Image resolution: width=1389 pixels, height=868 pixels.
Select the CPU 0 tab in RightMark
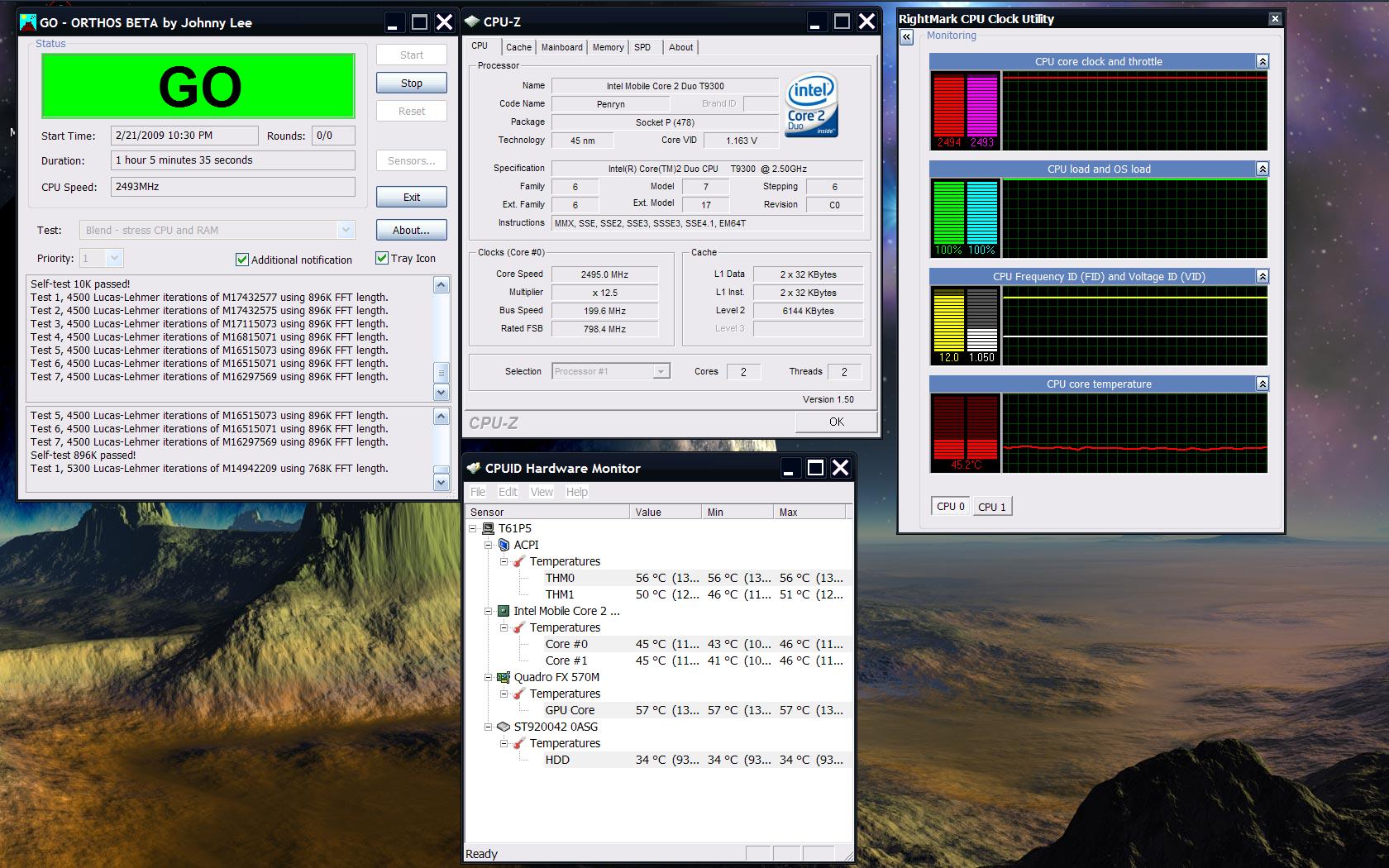point(951,506)
